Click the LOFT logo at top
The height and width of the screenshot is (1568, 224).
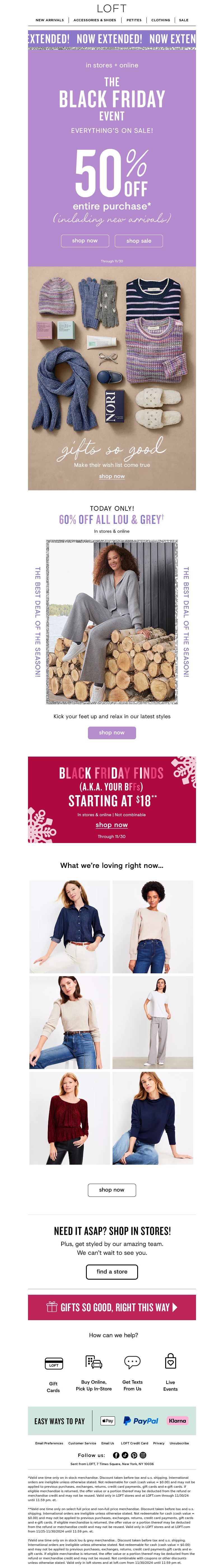coord(112,8)
